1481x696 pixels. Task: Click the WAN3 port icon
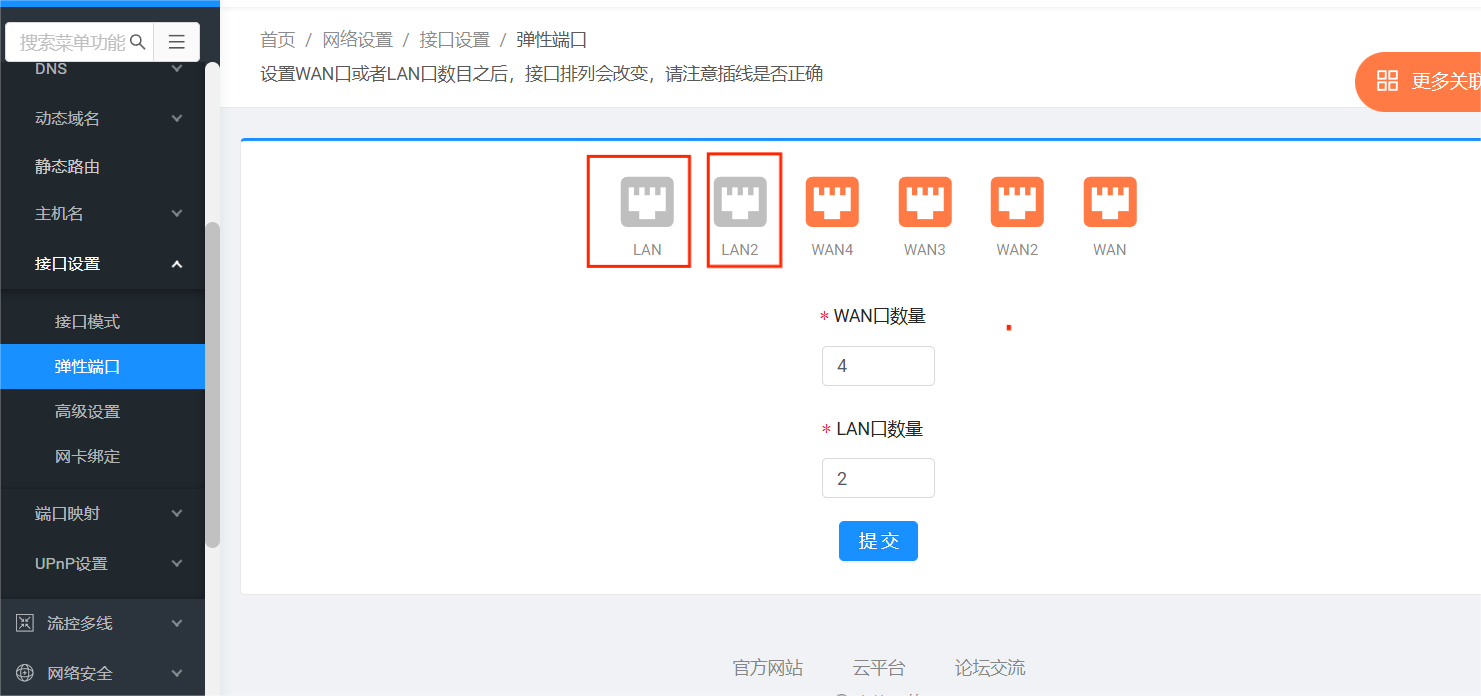(924, 201)
